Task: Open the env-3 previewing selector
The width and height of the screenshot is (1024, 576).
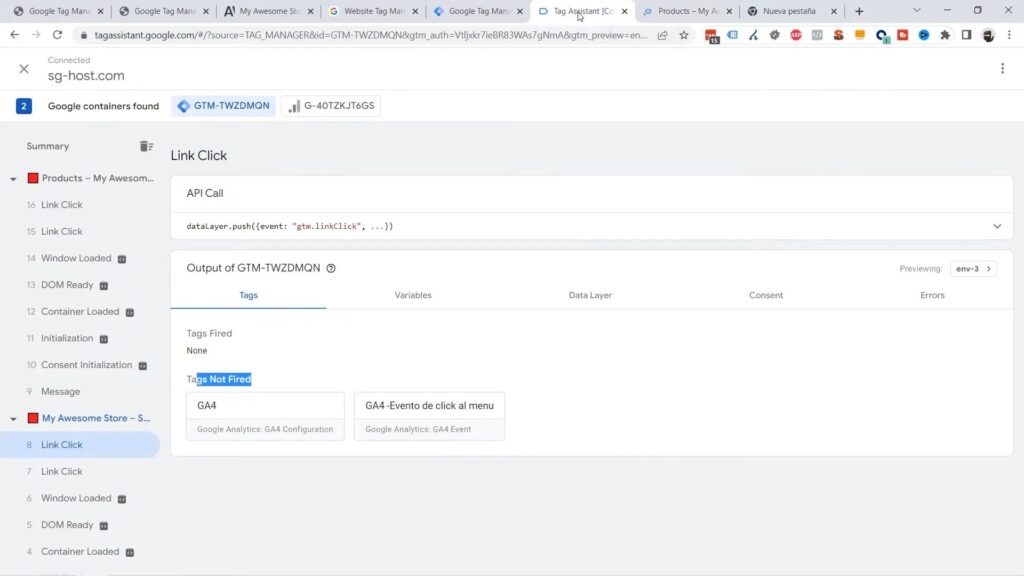Action: pos(973,268)
